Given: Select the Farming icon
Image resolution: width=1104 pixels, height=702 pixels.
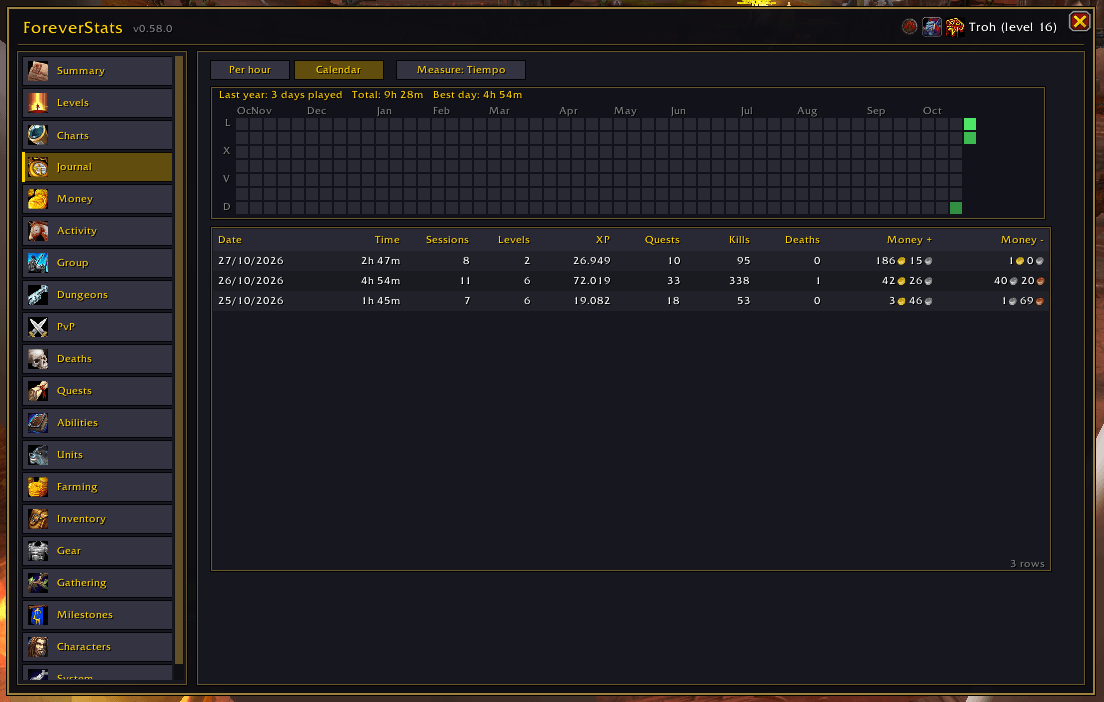Looking at the screenshot, I should [x=38, y=487].
